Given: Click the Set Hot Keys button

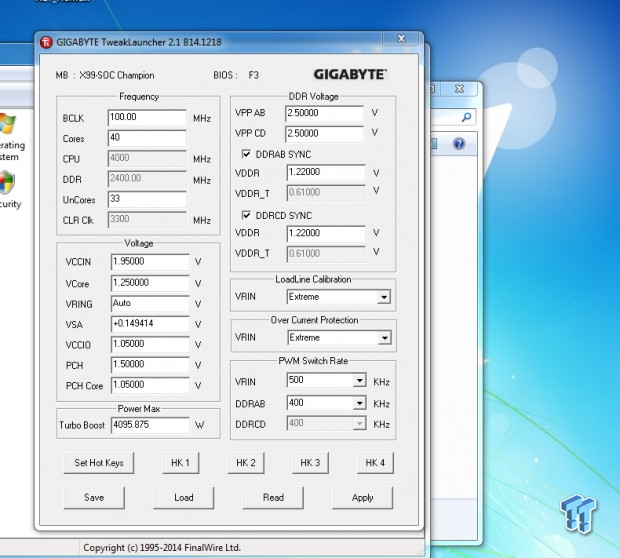Looking at the screenshot, I should [x=99, y=463].
